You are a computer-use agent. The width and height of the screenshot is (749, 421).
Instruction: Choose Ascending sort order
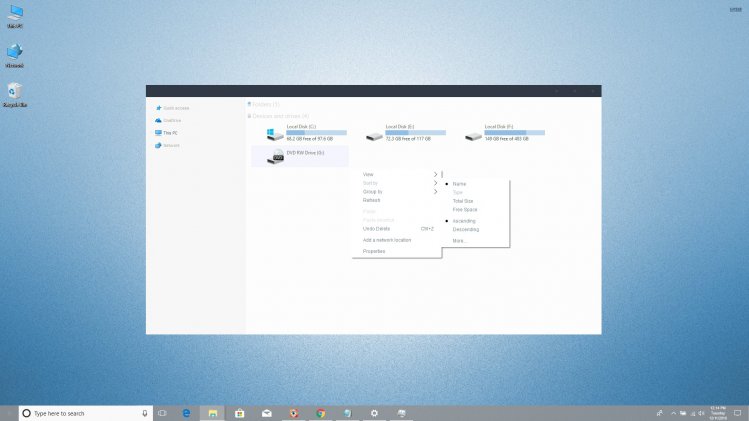[464, 221]
